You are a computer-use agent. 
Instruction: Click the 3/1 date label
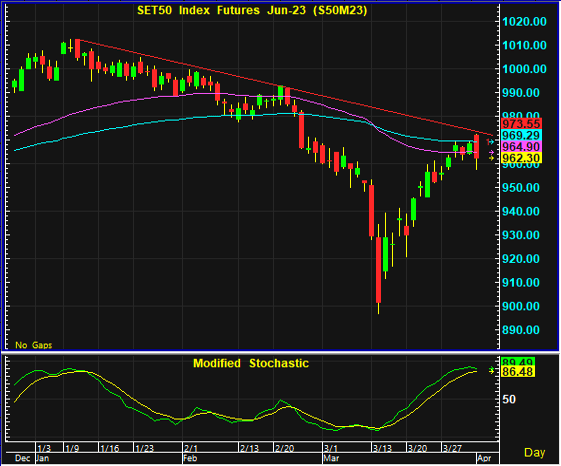(331, 448)
